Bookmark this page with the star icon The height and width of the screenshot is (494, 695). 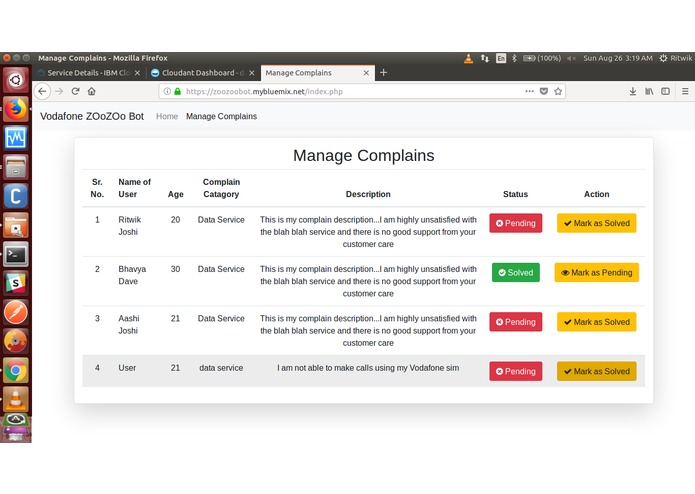click(x=558, y=91)
